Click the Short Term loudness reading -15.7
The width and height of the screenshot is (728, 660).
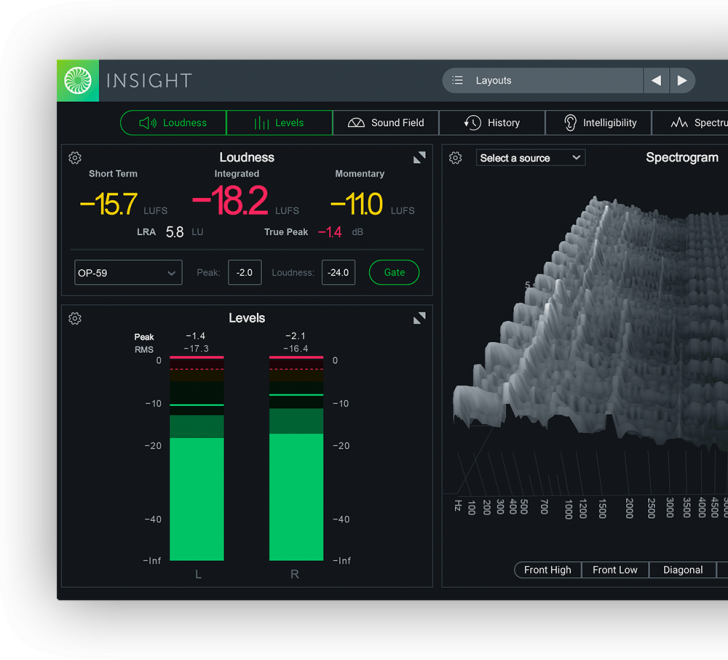pyautogui.click(x=109, y=204)
